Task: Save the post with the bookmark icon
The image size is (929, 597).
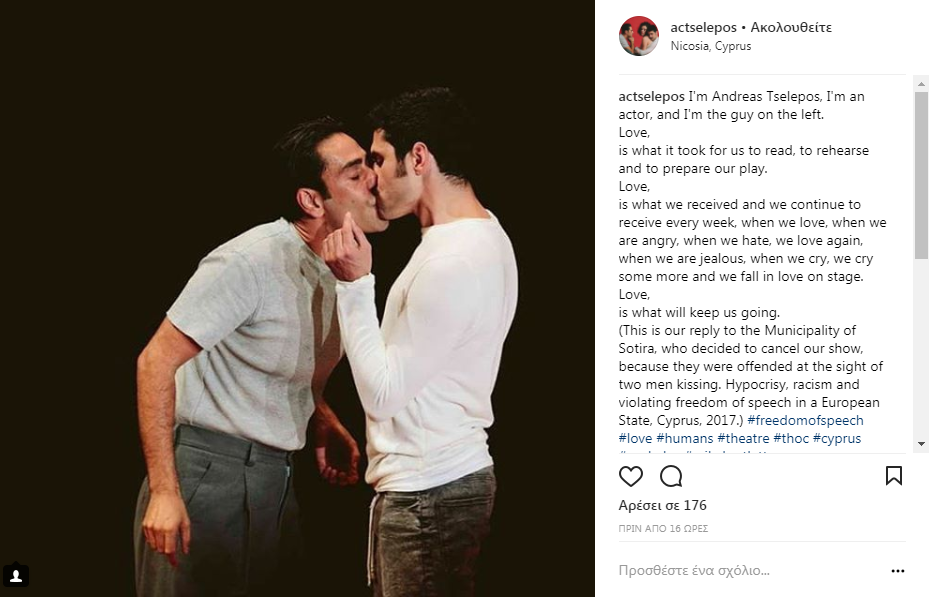Action: point(894,476)
